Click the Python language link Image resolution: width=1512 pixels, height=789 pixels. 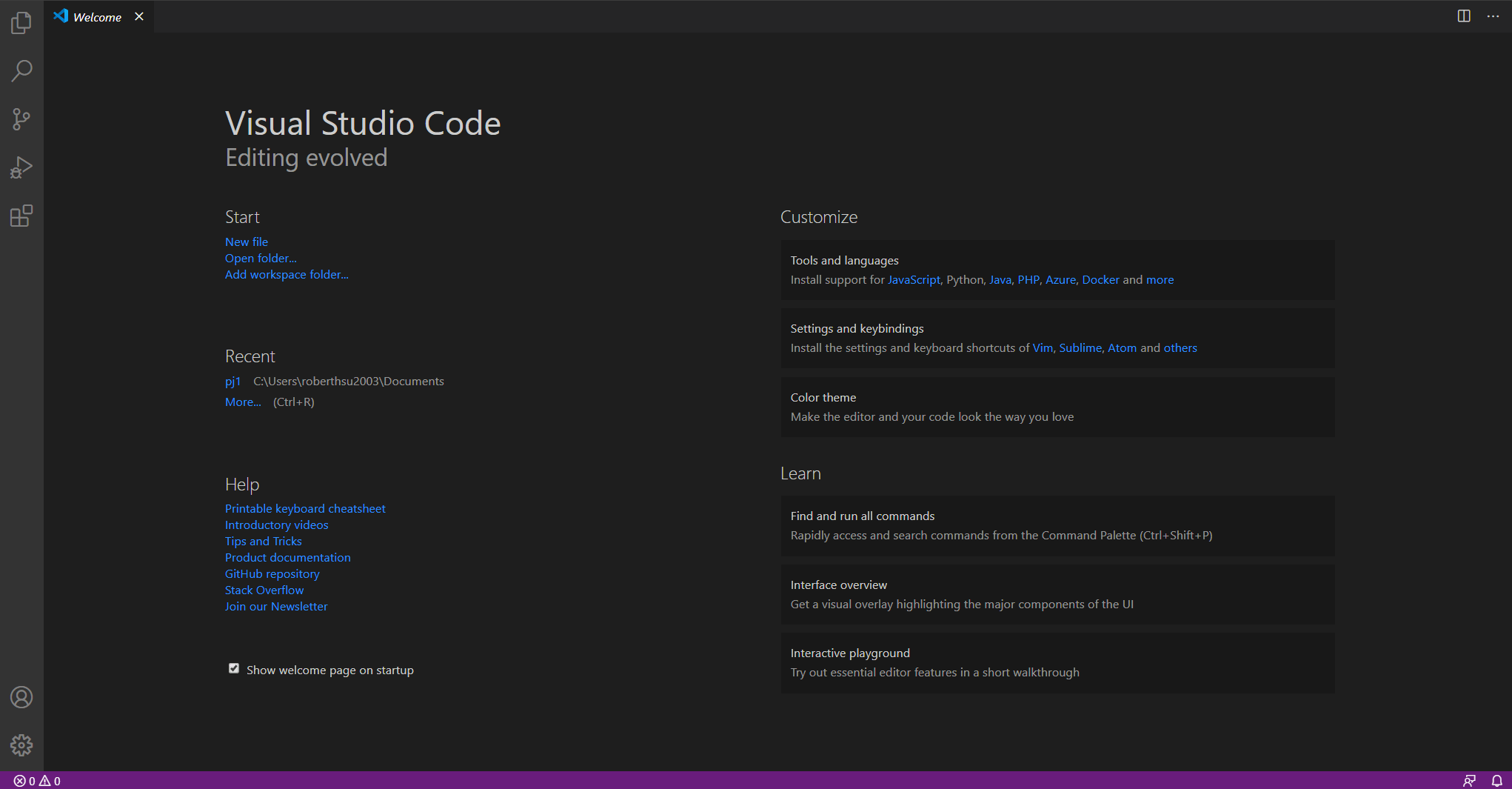[965, 279]
